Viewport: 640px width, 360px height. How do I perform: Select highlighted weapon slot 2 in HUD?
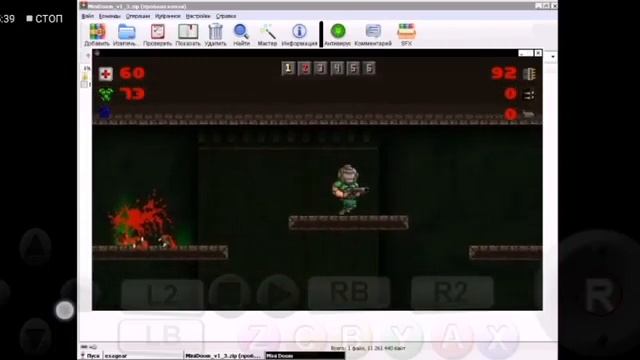coord(304,68)
